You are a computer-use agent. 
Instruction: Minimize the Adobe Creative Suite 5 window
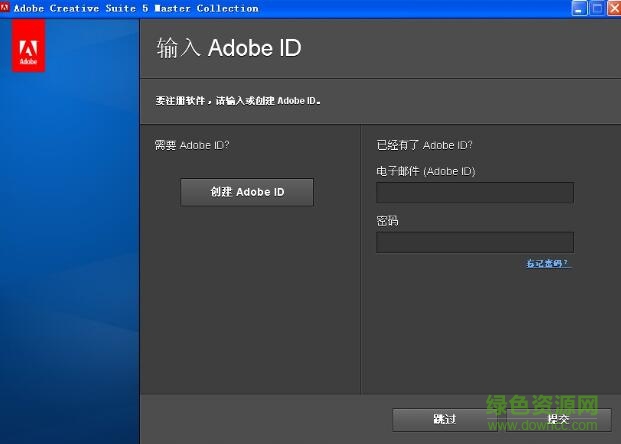(x=579, y=8)
